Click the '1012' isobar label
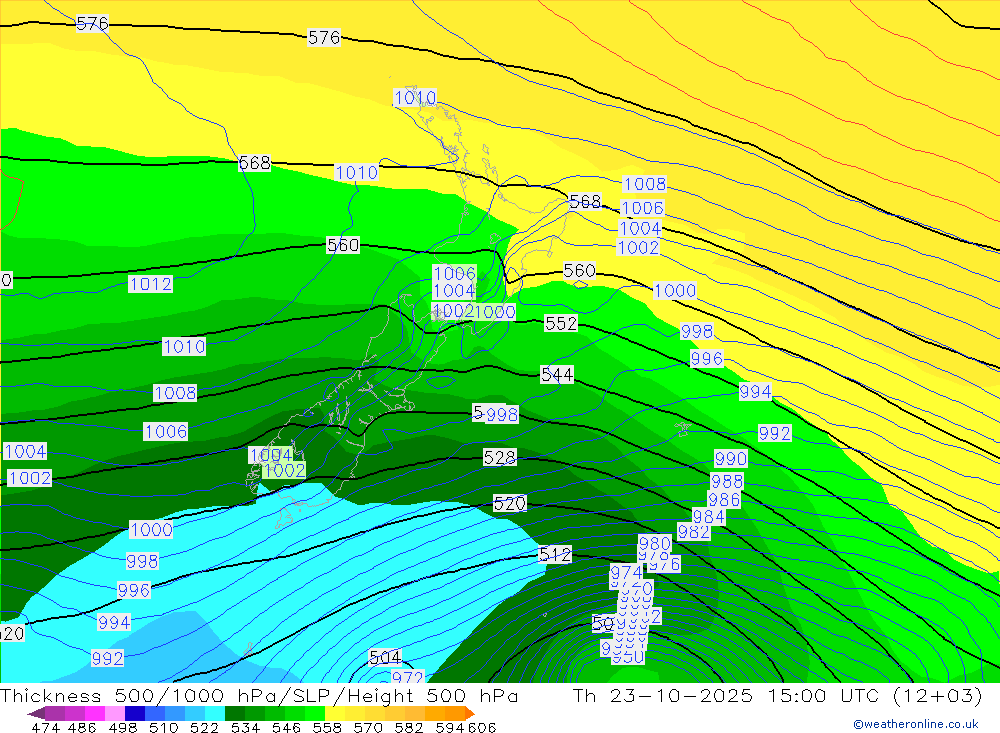This screenshot has height=733, width=1000. tap(151, 284)
